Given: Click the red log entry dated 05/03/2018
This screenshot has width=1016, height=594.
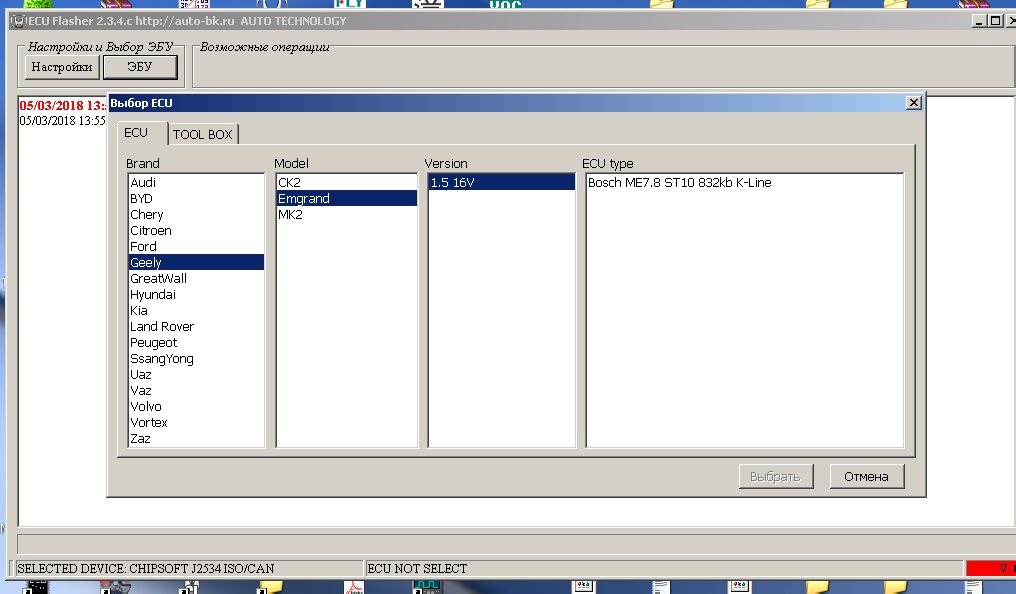Looking at the screenshot, I should coord(62,106).
